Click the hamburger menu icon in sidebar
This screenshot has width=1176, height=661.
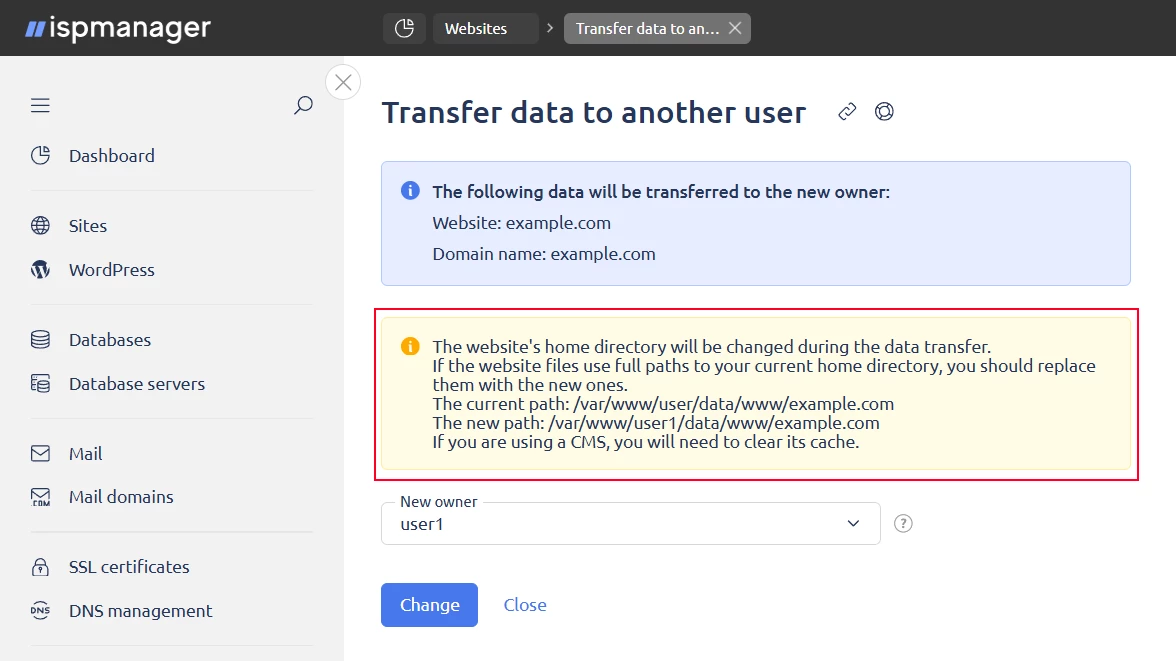click(40, 106)
